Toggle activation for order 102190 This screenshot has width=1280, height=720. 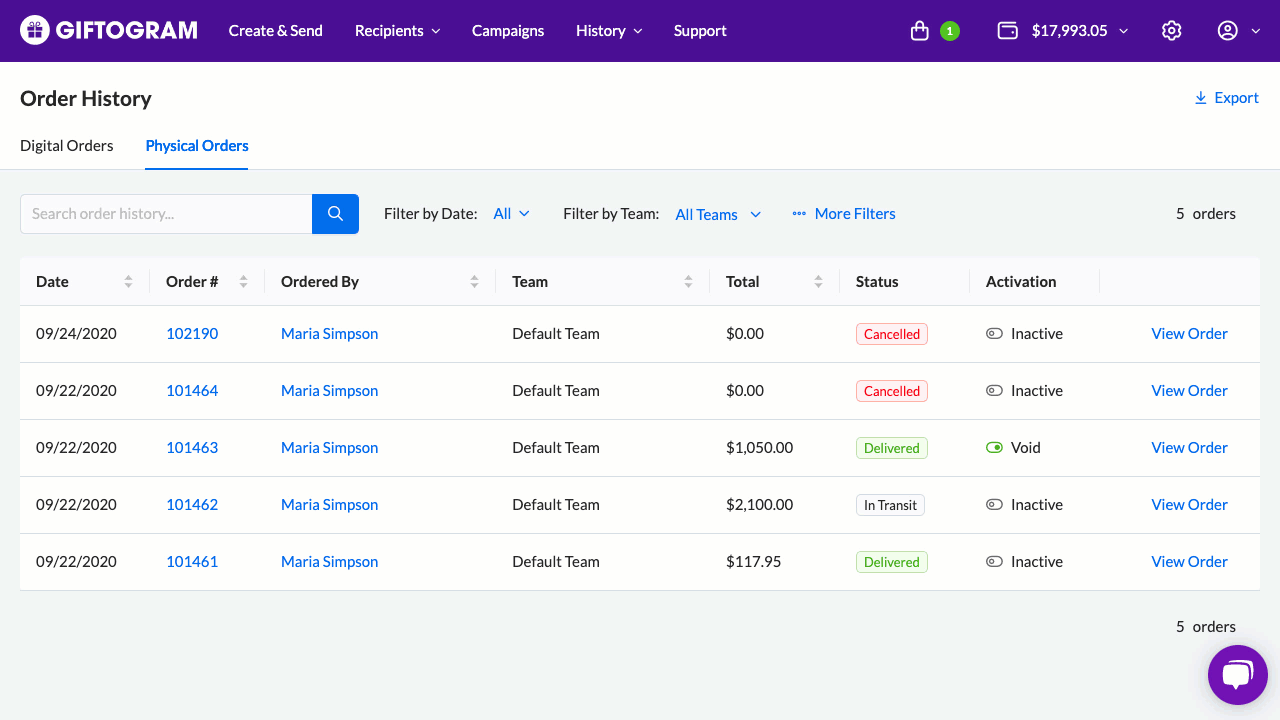pos(994,334)
